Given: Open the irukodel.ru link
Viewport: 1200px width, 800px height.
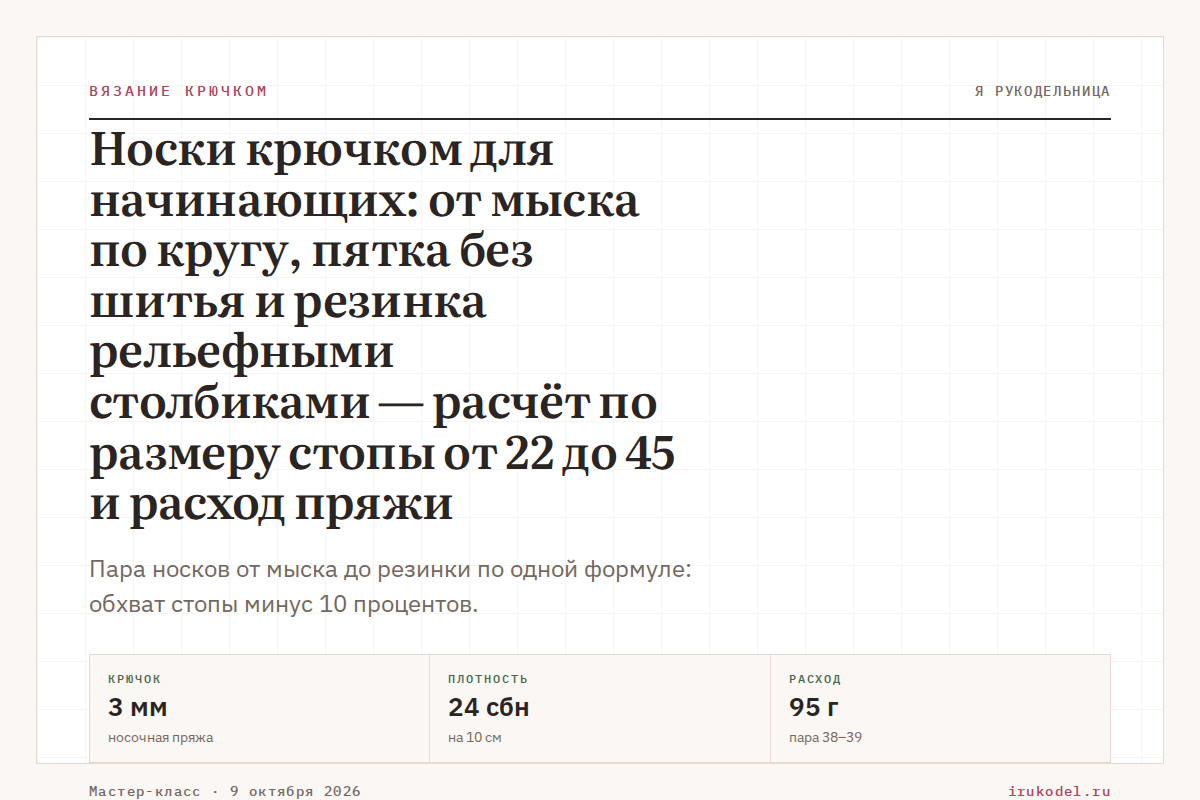Looking at the screenshot, I should 1059,791.
